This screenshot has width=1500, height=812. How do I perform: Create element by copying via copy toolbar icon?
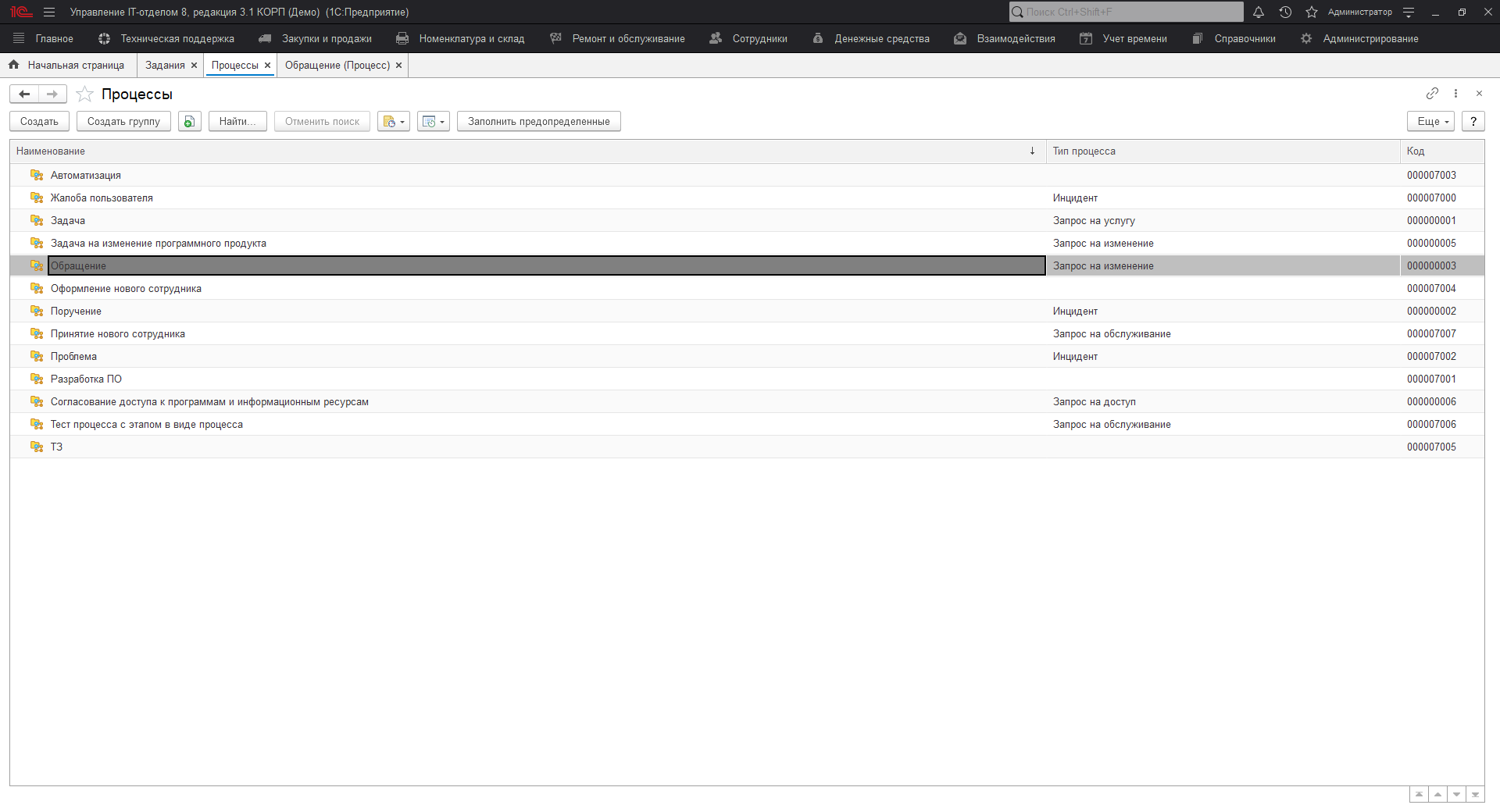(x=189, y=121)
